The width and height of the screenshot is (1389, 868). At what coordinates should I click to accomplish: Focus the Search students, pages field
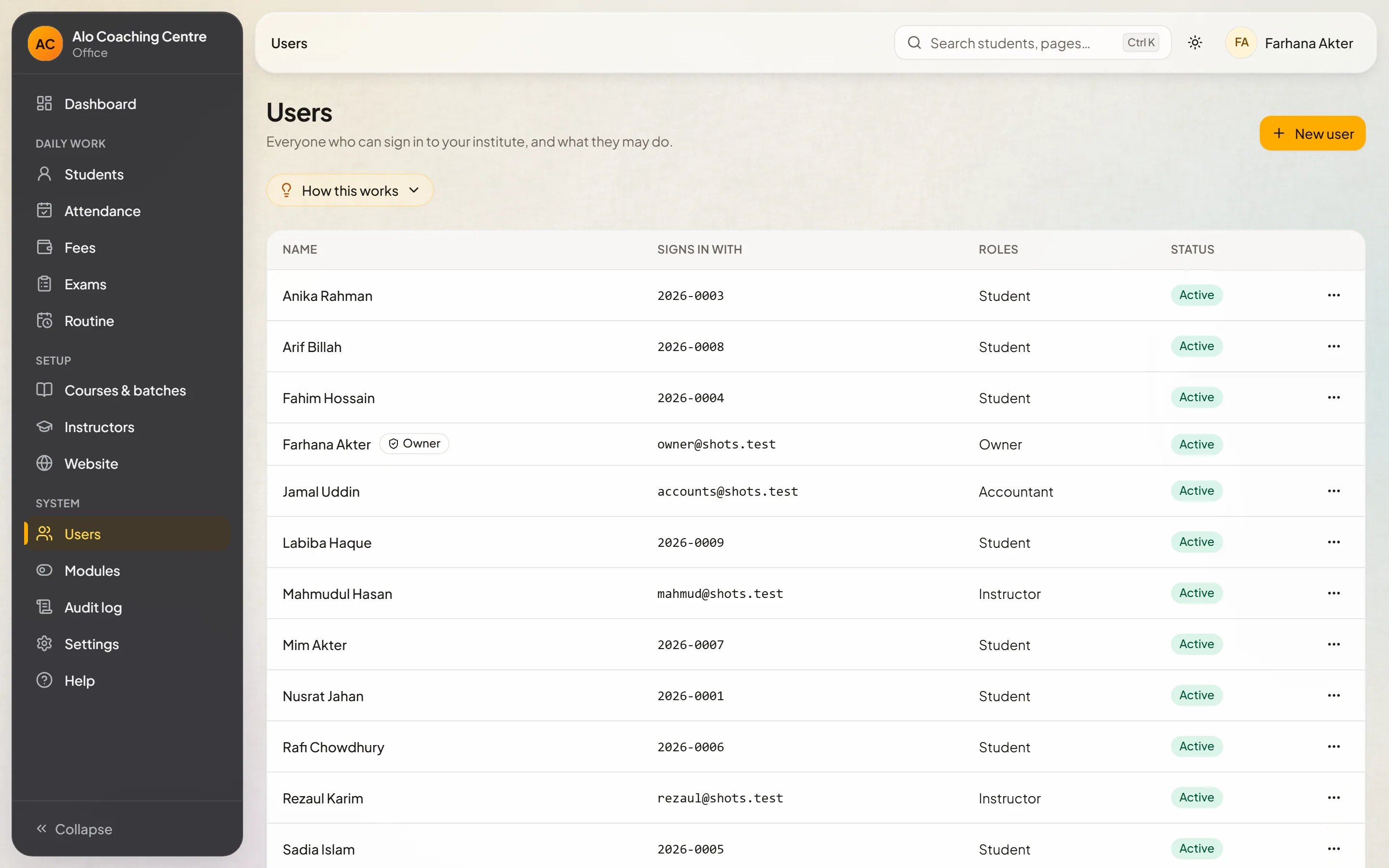(1032, 43)
